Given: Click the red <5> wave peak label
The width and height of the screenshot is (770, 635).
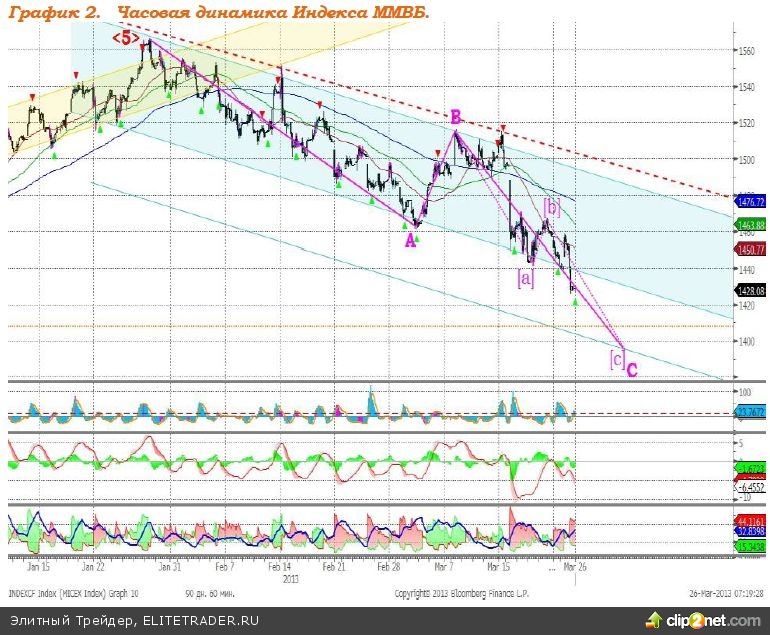Looking at the screenshot, I should tap(125, 38).
